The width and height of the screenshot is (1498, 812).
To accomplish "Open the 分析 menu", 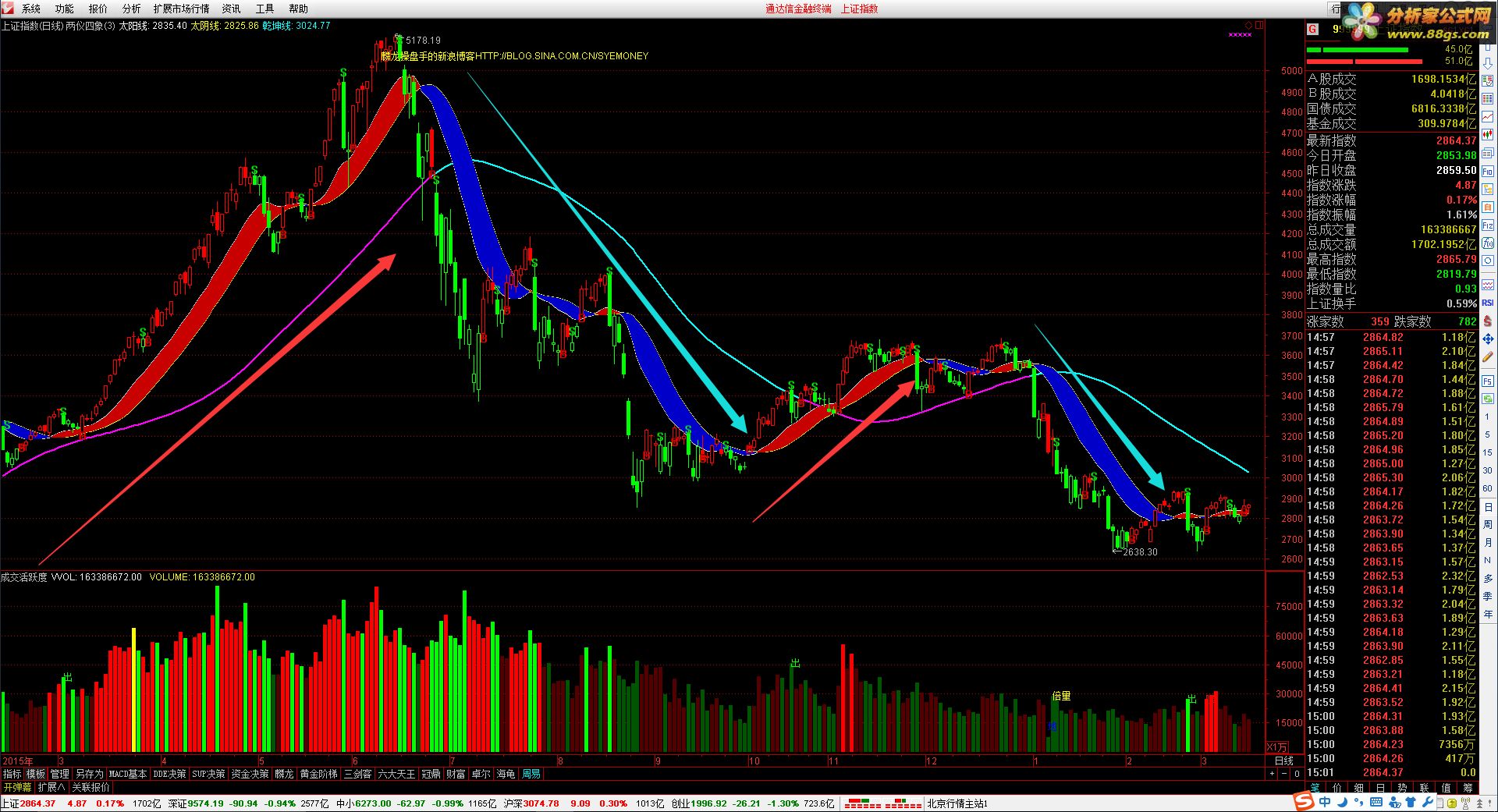I will (132, 9).
